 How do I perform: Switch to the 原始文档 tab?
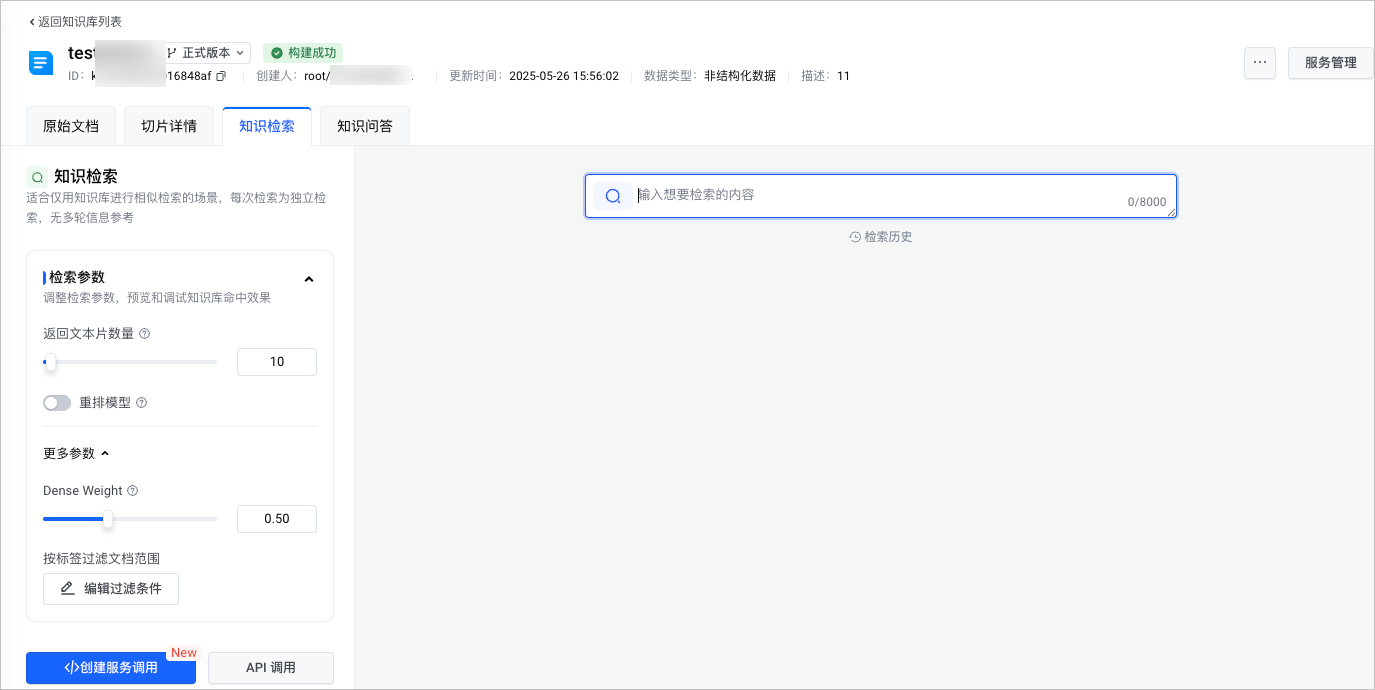click(x=71, y=127)
